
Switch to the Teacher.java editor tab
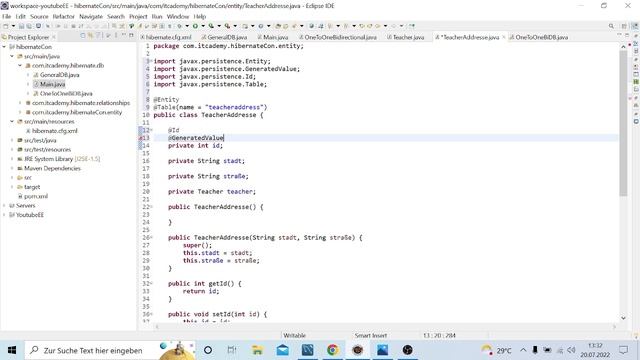(406, 37)
